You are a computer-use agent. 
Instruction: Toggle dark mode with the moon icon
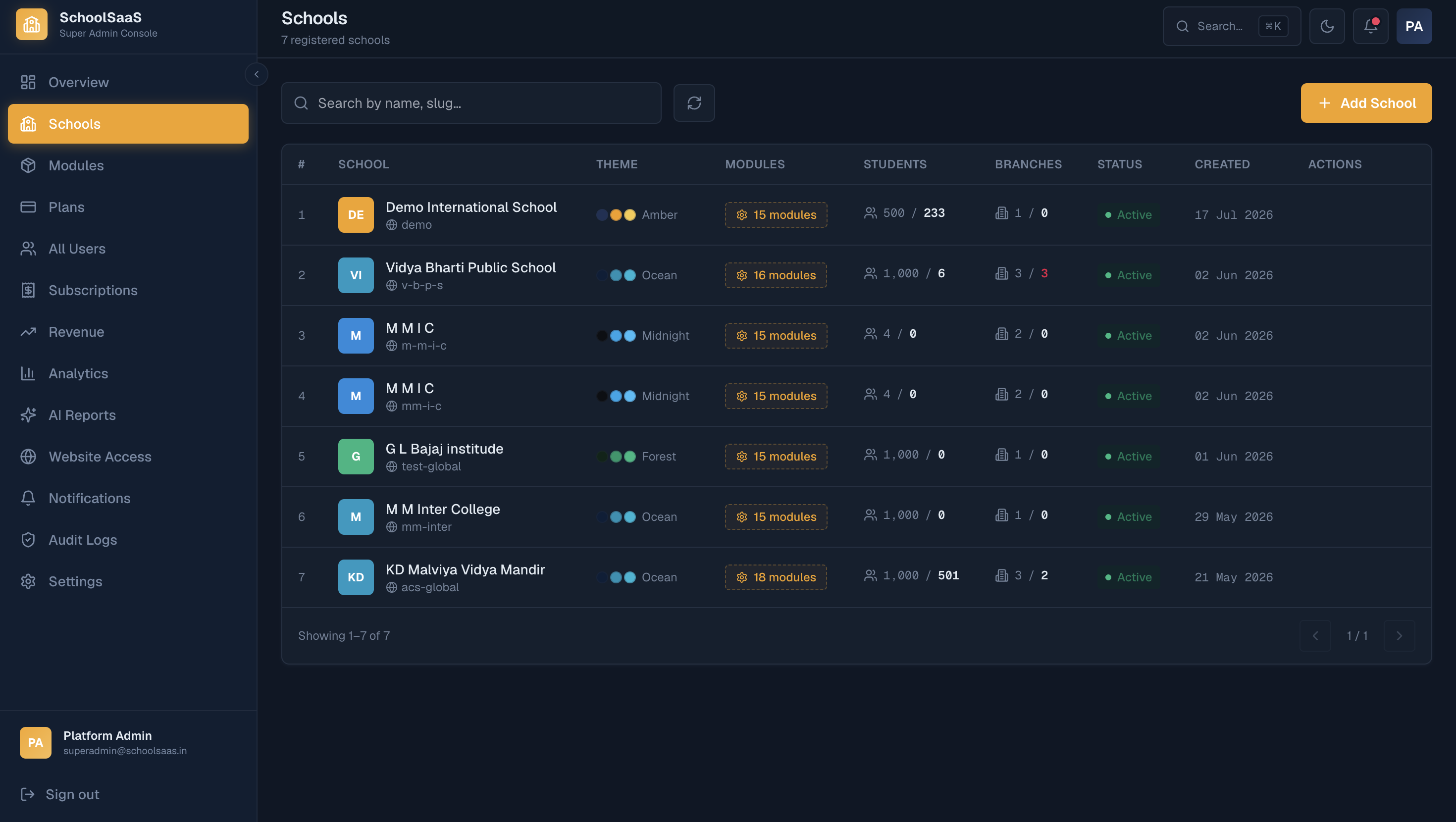[1327, 26]
